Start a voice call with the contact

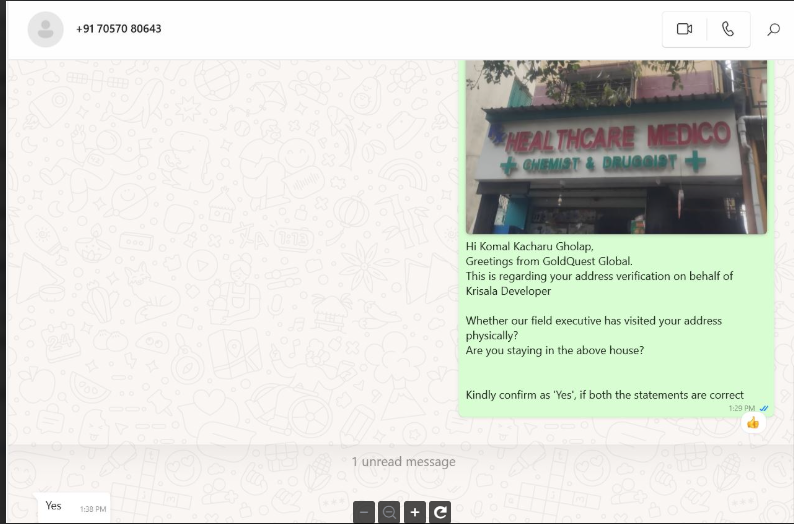[x=728, y=29]
